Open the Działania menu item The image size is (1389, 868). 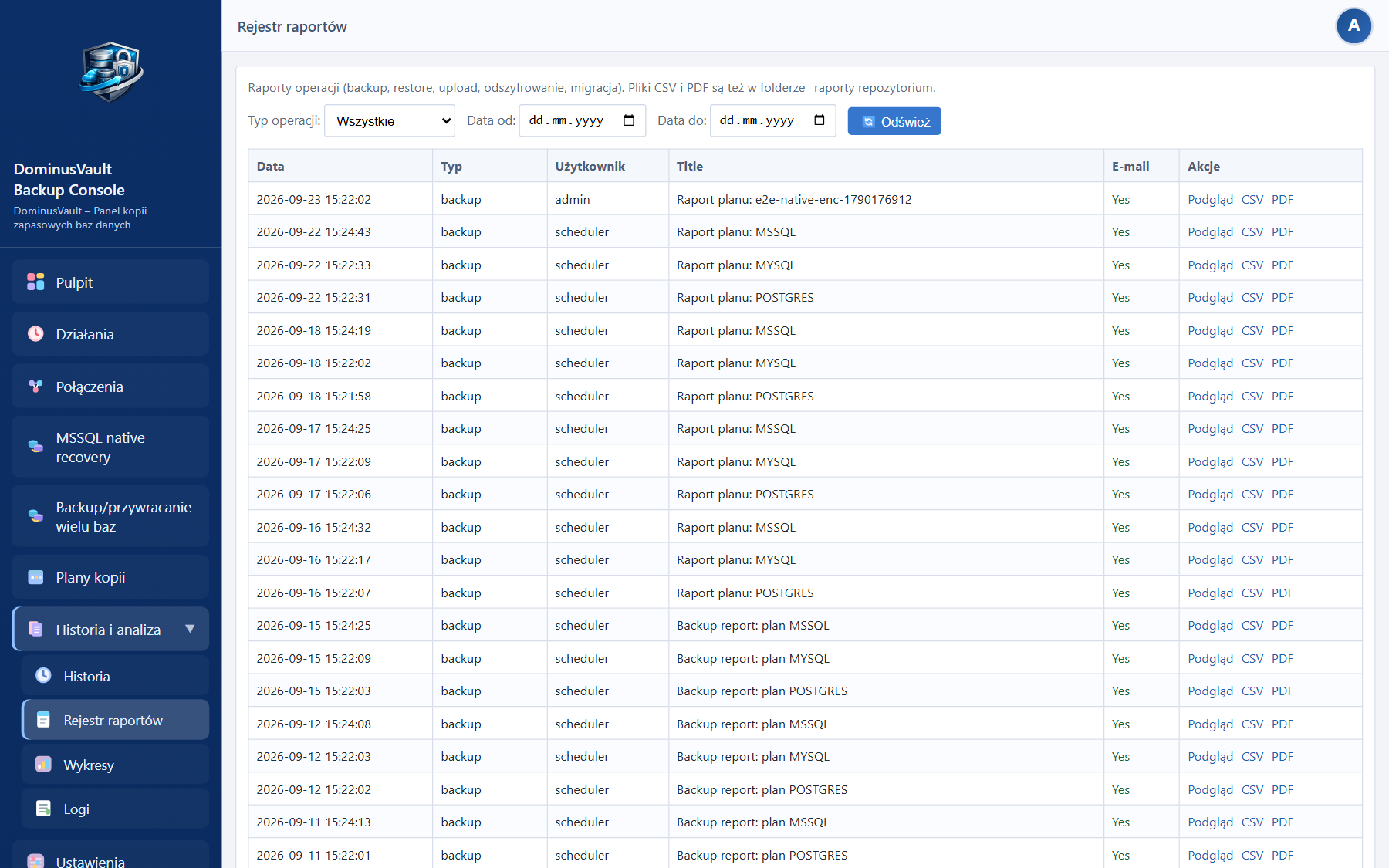(110, 334)
